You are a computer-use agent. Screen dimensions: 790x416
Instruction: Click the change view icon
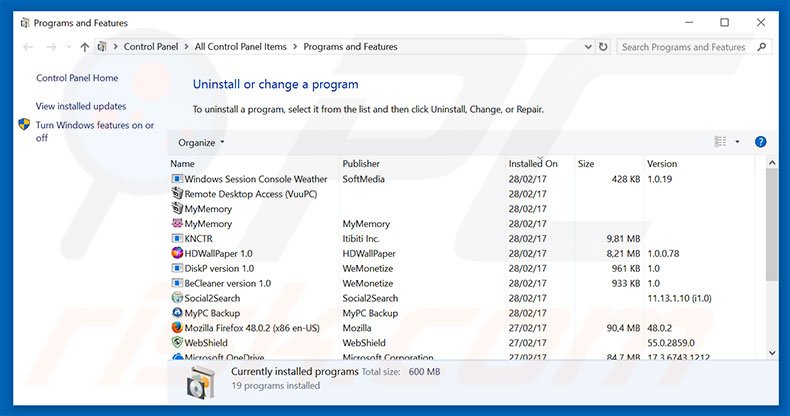pyautogui.click(x=720, y=142)
